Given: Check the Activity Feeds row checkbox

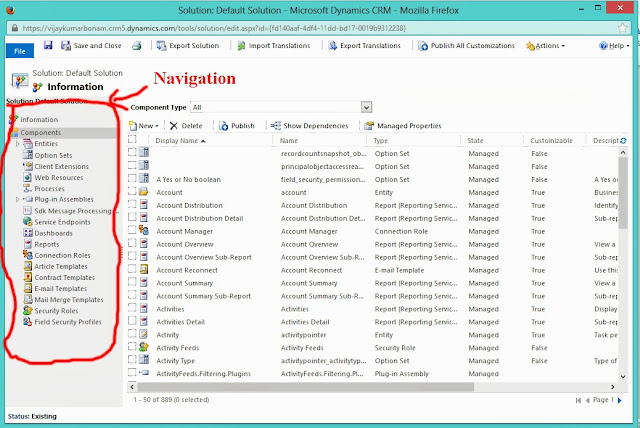Looking at the screenshot, I should (x=132, y=346).
